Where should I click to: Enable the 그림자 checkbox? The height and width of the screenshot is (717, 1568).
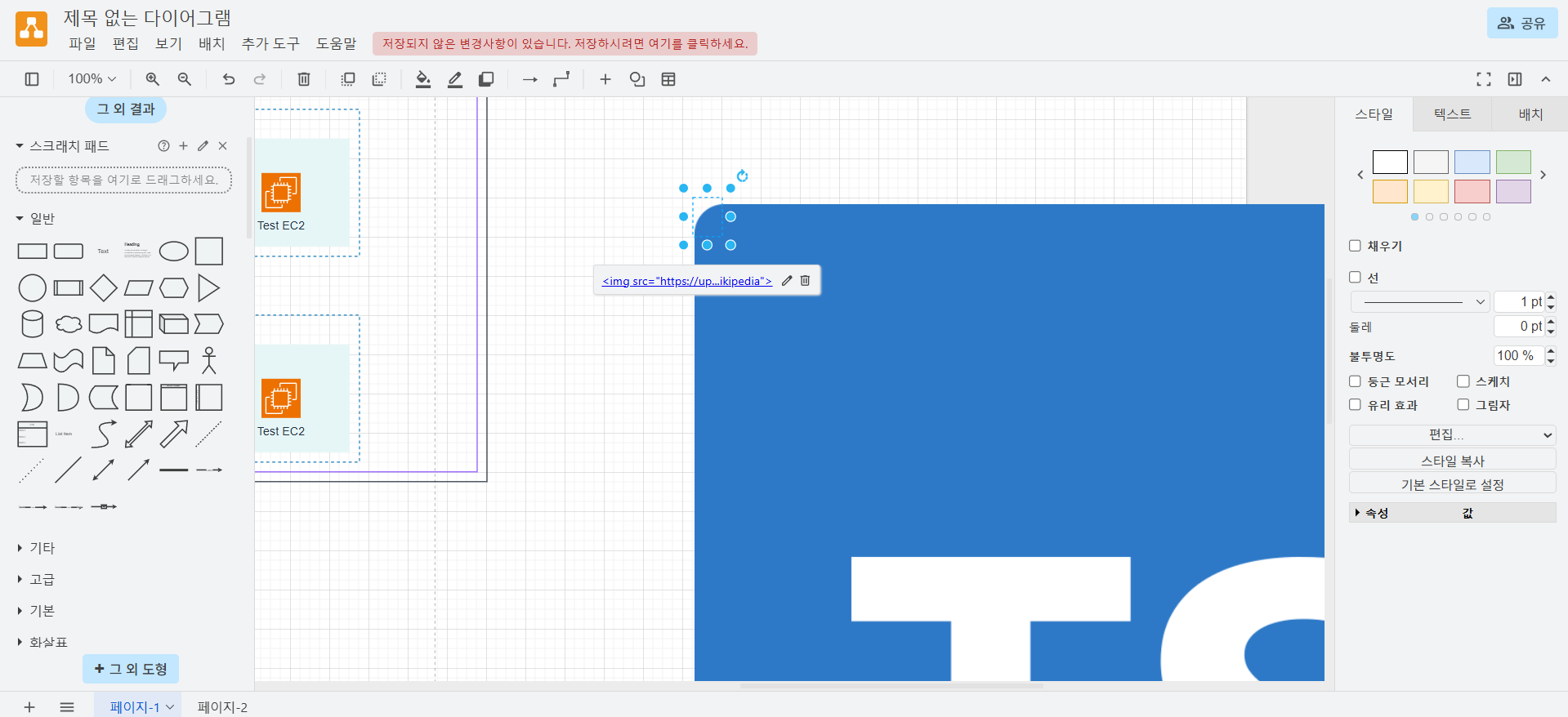point(1463,405)
